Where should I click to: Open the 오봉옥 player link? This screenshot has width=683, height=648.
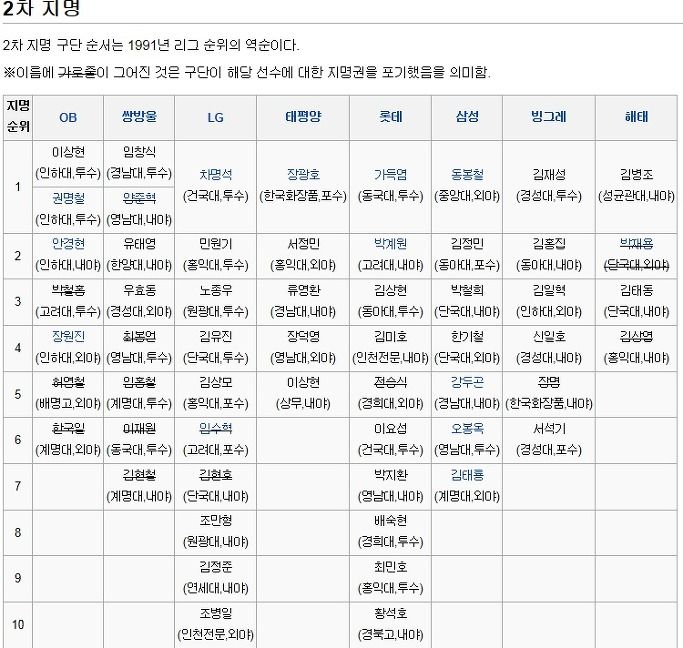coord(467,429)
